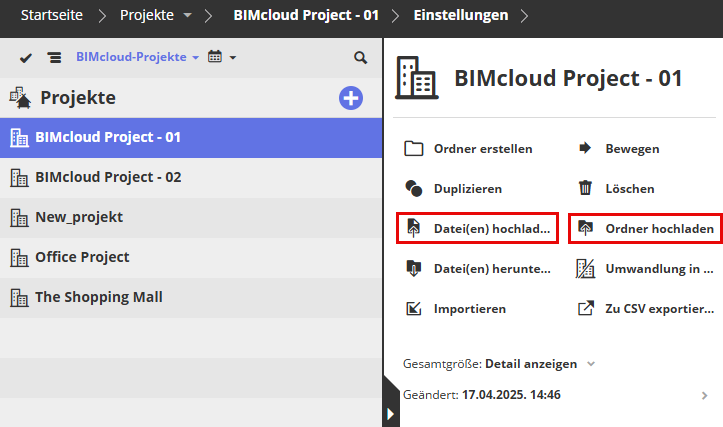Click the BIMcloud Project - 02 building icon
The height and width of the screenshot is (427, 723).
click(19, 178)
